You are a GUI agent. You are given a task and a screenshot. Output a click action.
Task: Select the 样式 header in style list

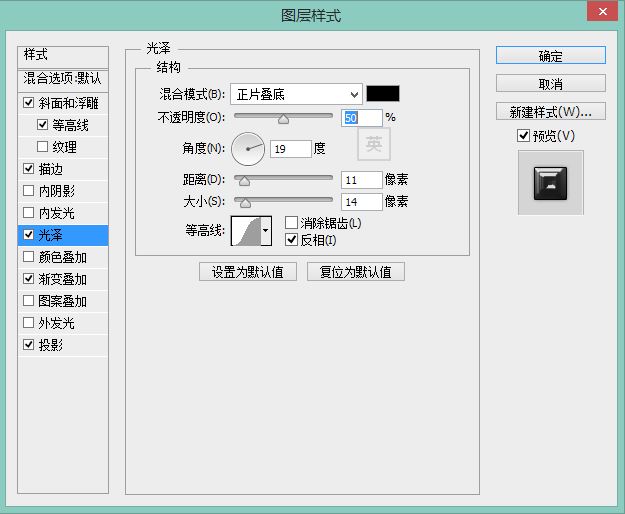63,56
